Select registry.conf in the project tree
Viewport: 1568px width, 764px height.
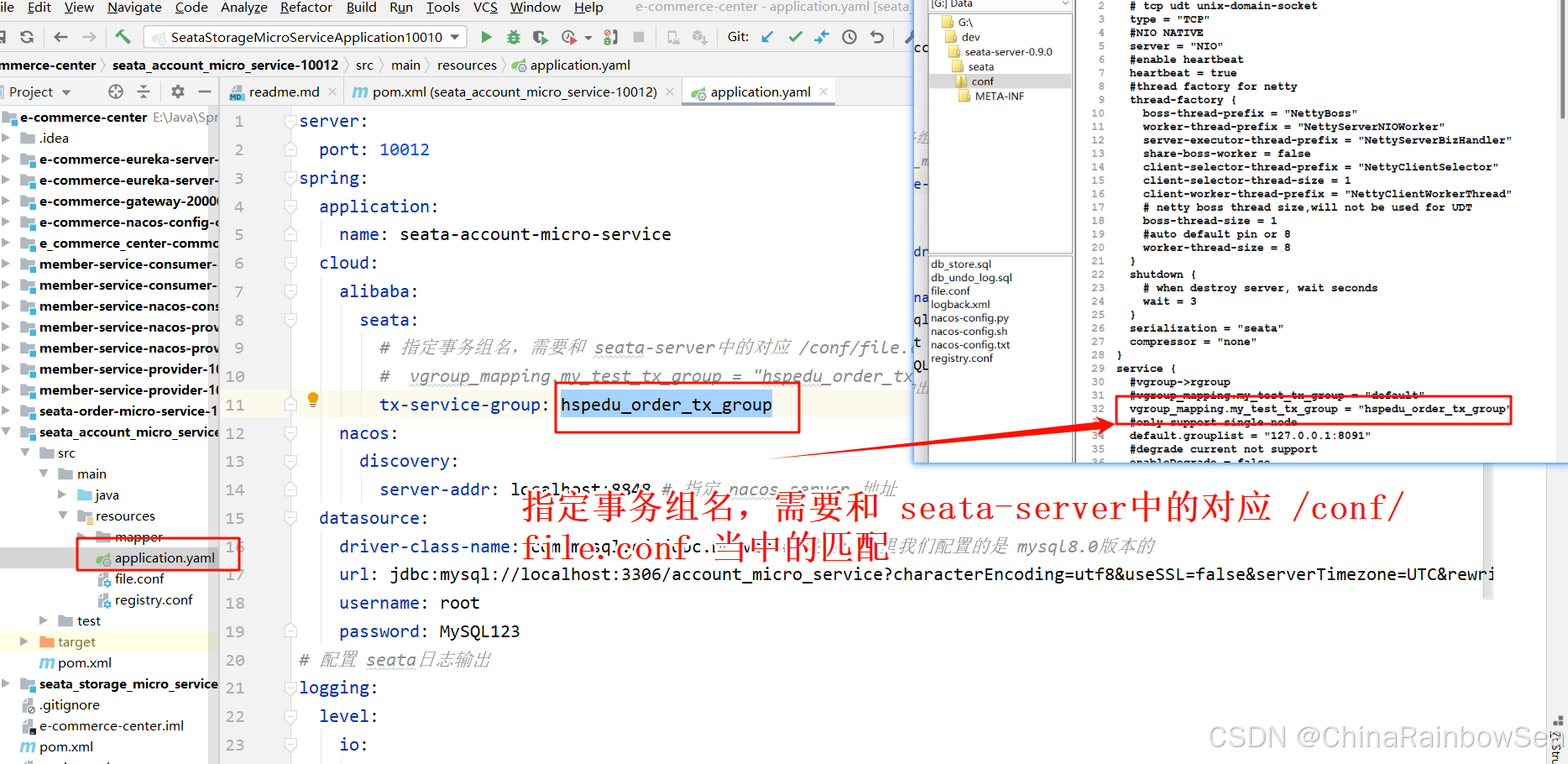tap(154, 599)
